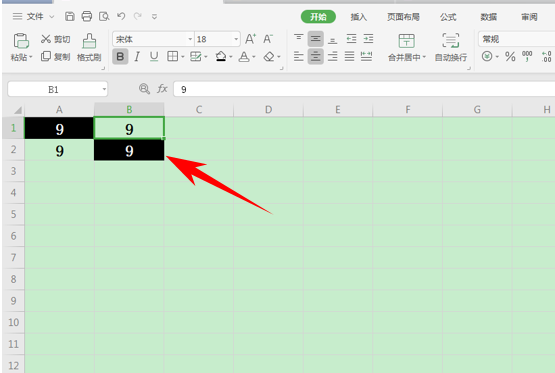Select the black cell B2
555x373 pixels.
tap(129, 150)
